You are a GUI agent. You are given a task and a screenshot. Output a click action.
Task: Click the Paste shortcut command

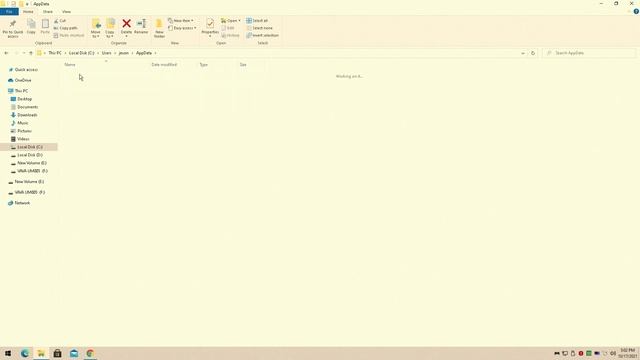69,36
